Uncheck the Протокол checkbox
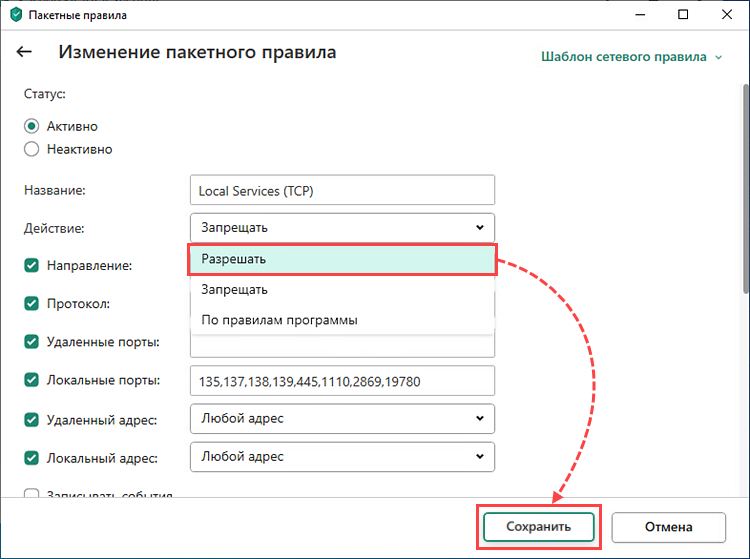The image size is (750, 559). click(x=32, y=304)
